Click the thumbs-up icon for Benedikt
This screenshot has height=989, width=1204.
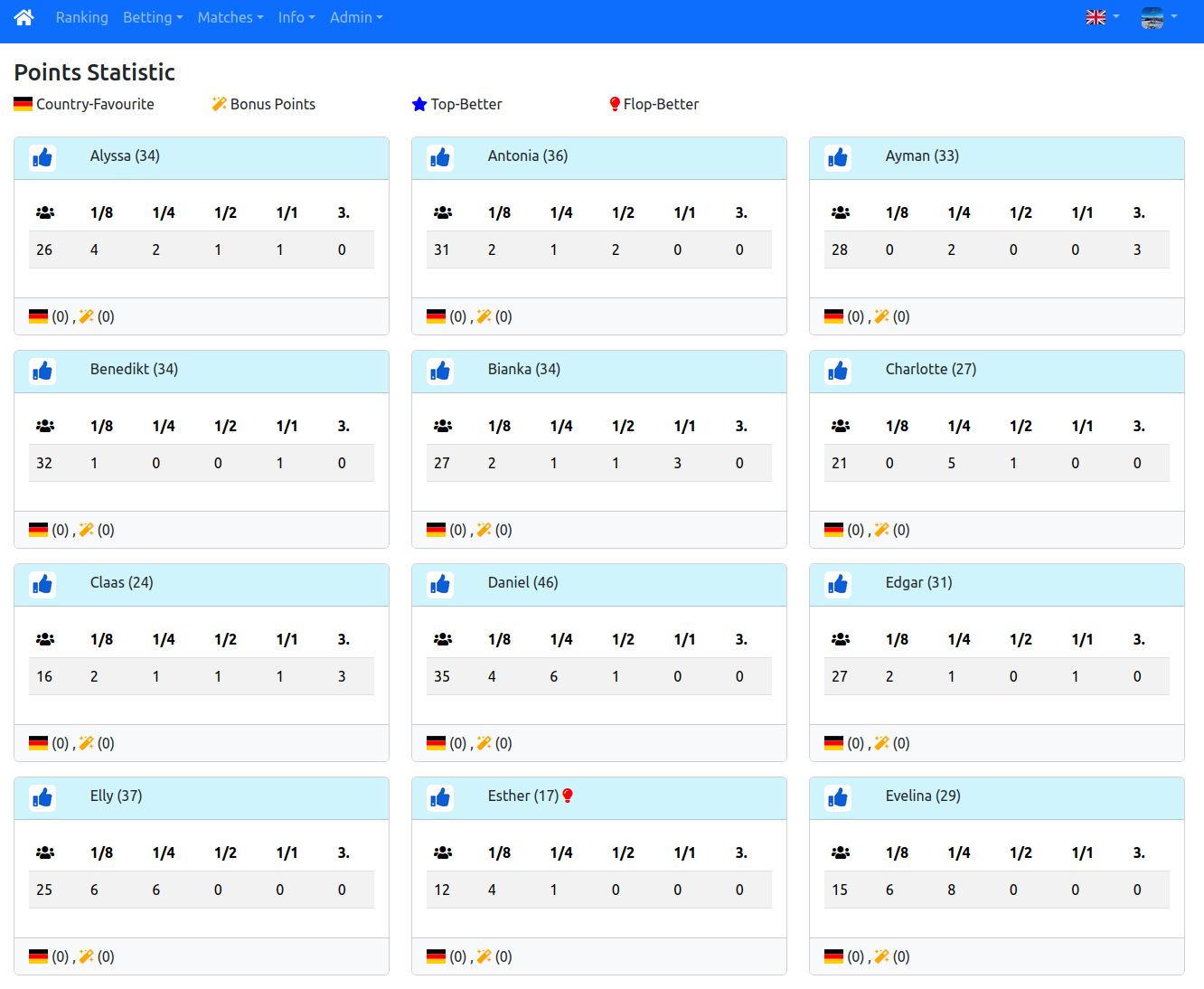click(42, 372)
